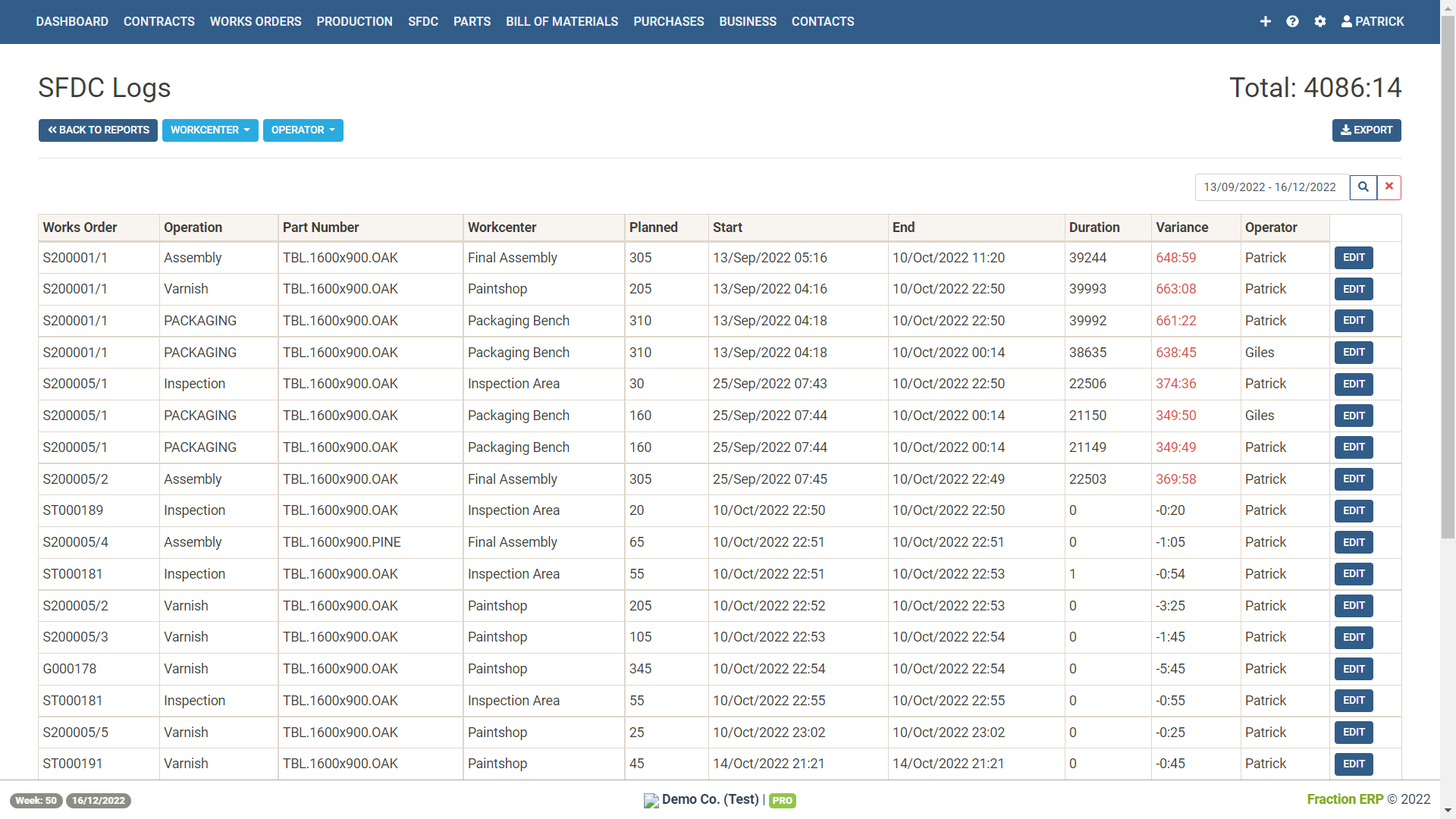The height and width of the screenshot is (819, 1456).
Task: Open the Business menu
Action: click(748, 22)
